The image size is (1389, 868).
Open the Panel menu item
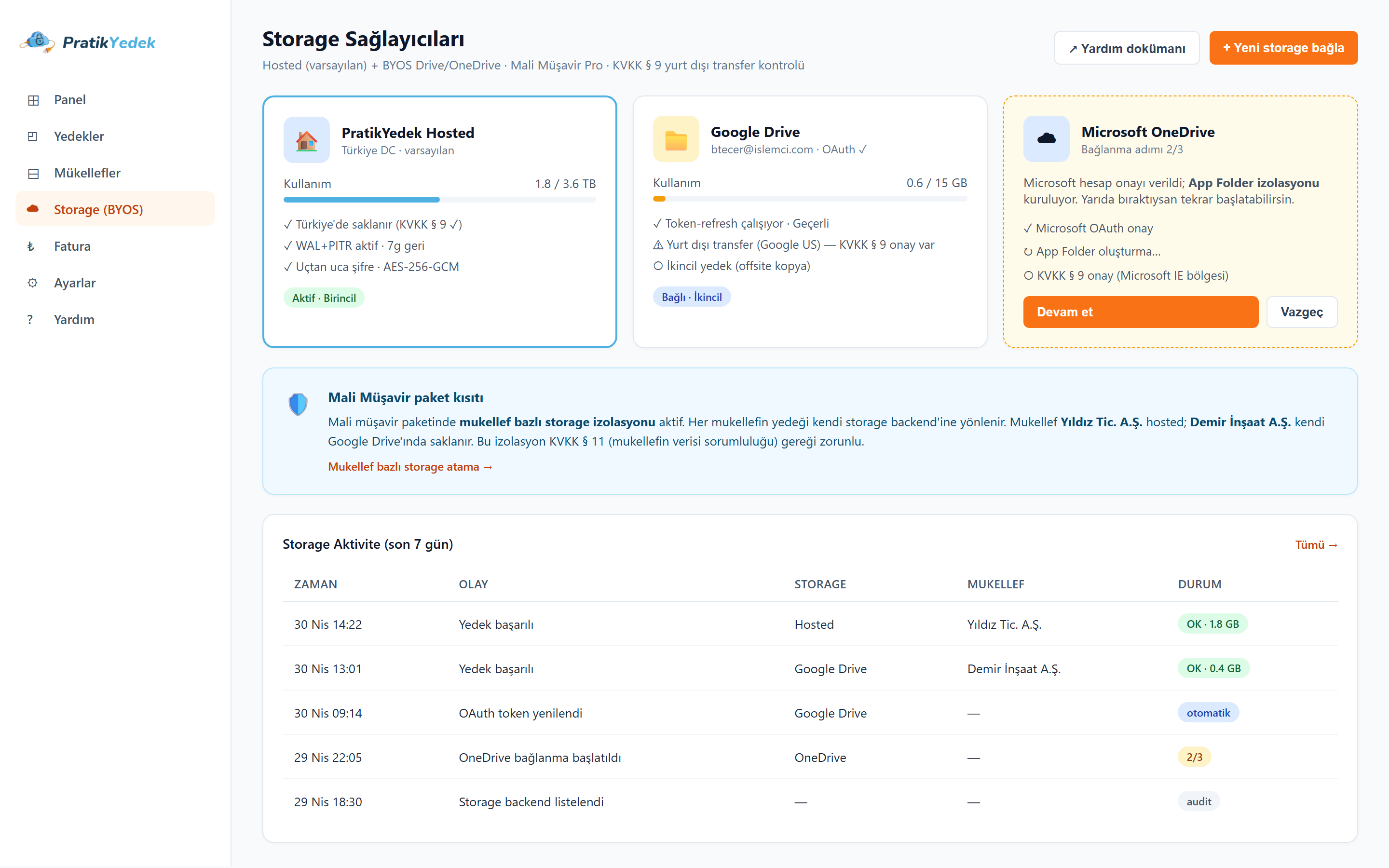pos(115,100)
